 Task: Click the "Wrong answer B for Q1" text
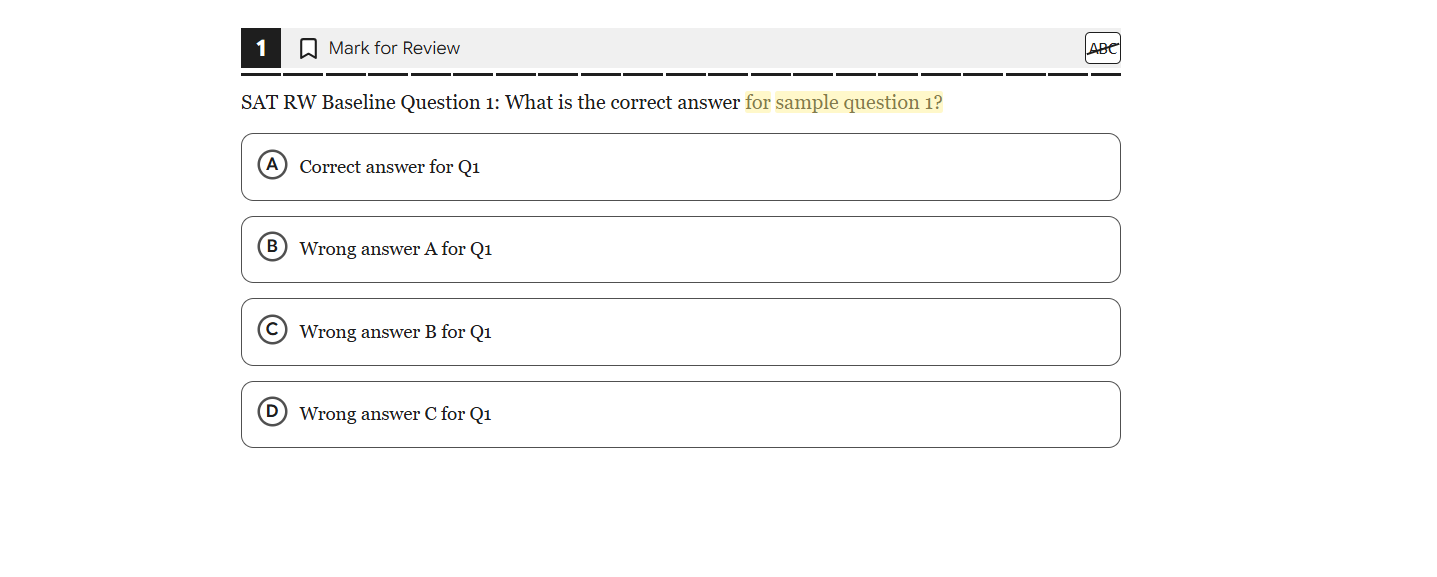coord(395,332)
